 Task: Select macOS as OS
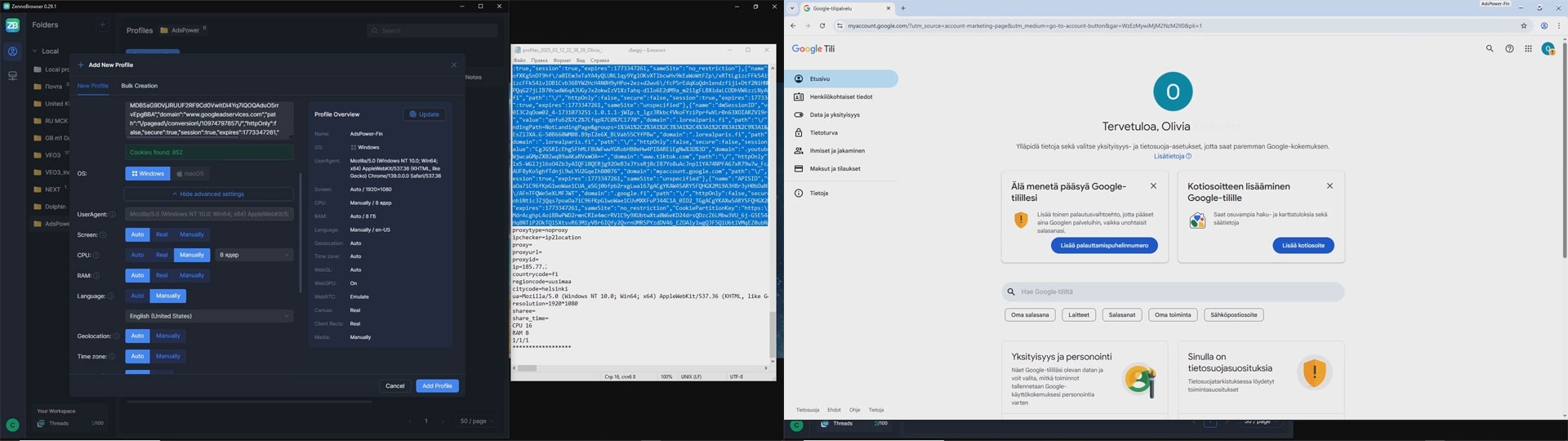[190, 174]
